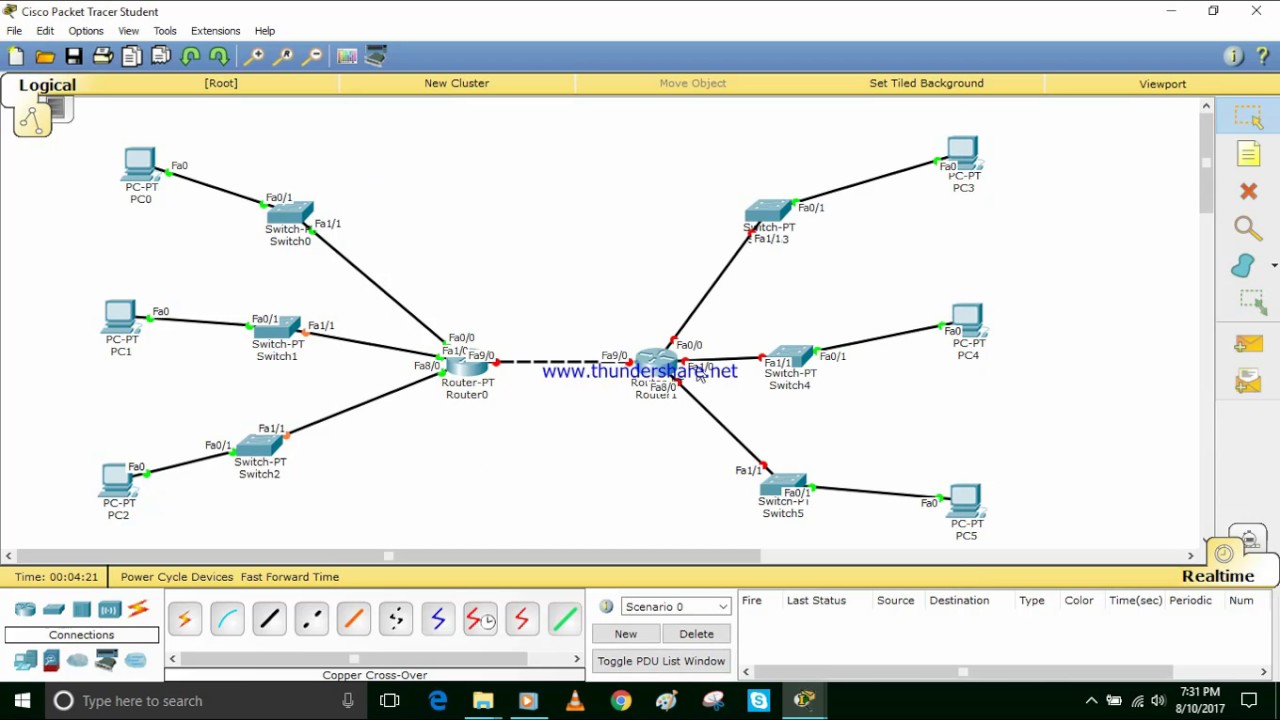This screenshot has width=1280, height=720.
Task: Click Set Tiled Background
Action: pyautogui.click(x=927, y=83)
